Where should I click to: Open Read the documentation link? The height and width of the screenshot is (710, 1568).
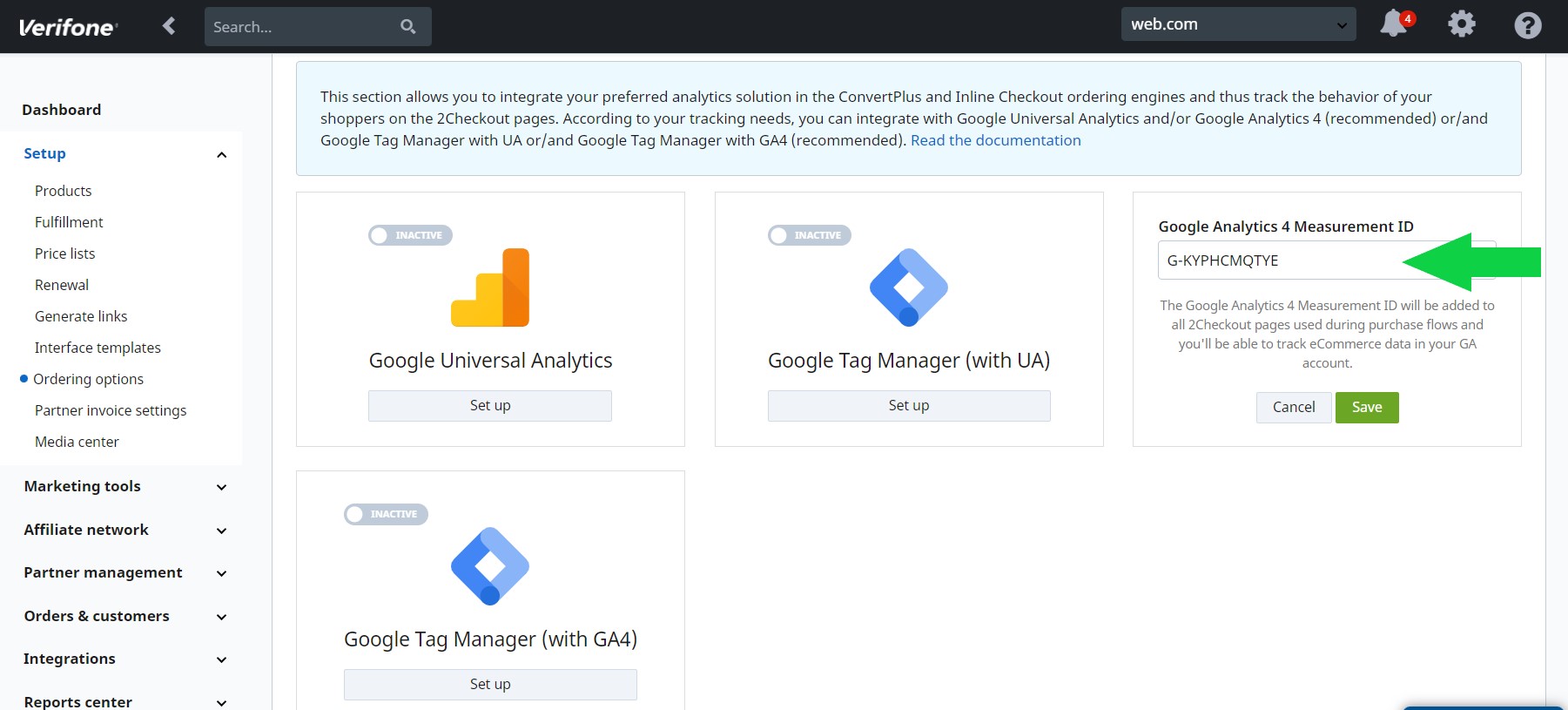coord(996,140)
